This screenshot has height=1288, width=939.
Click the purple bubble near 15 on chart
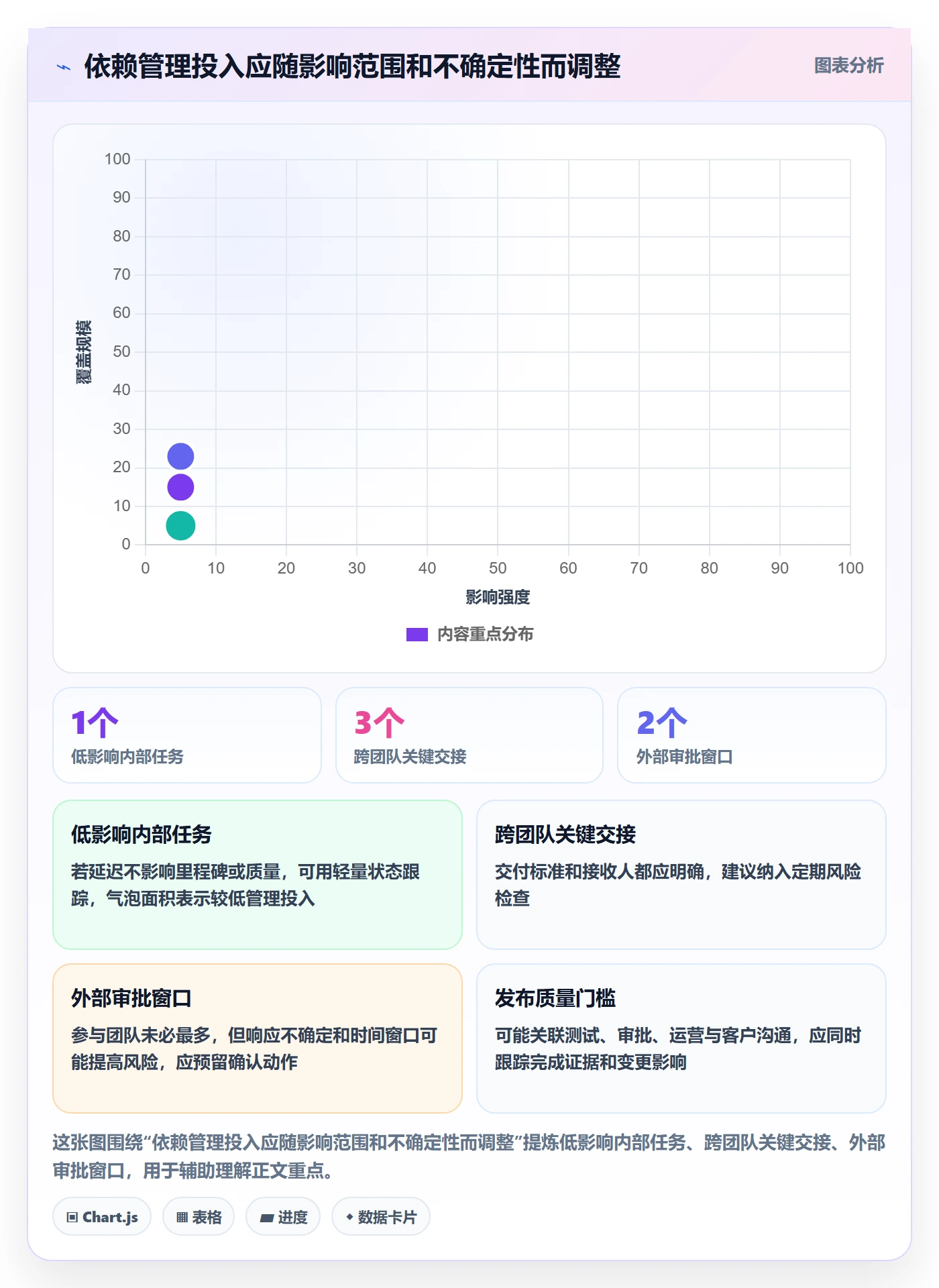180,487
